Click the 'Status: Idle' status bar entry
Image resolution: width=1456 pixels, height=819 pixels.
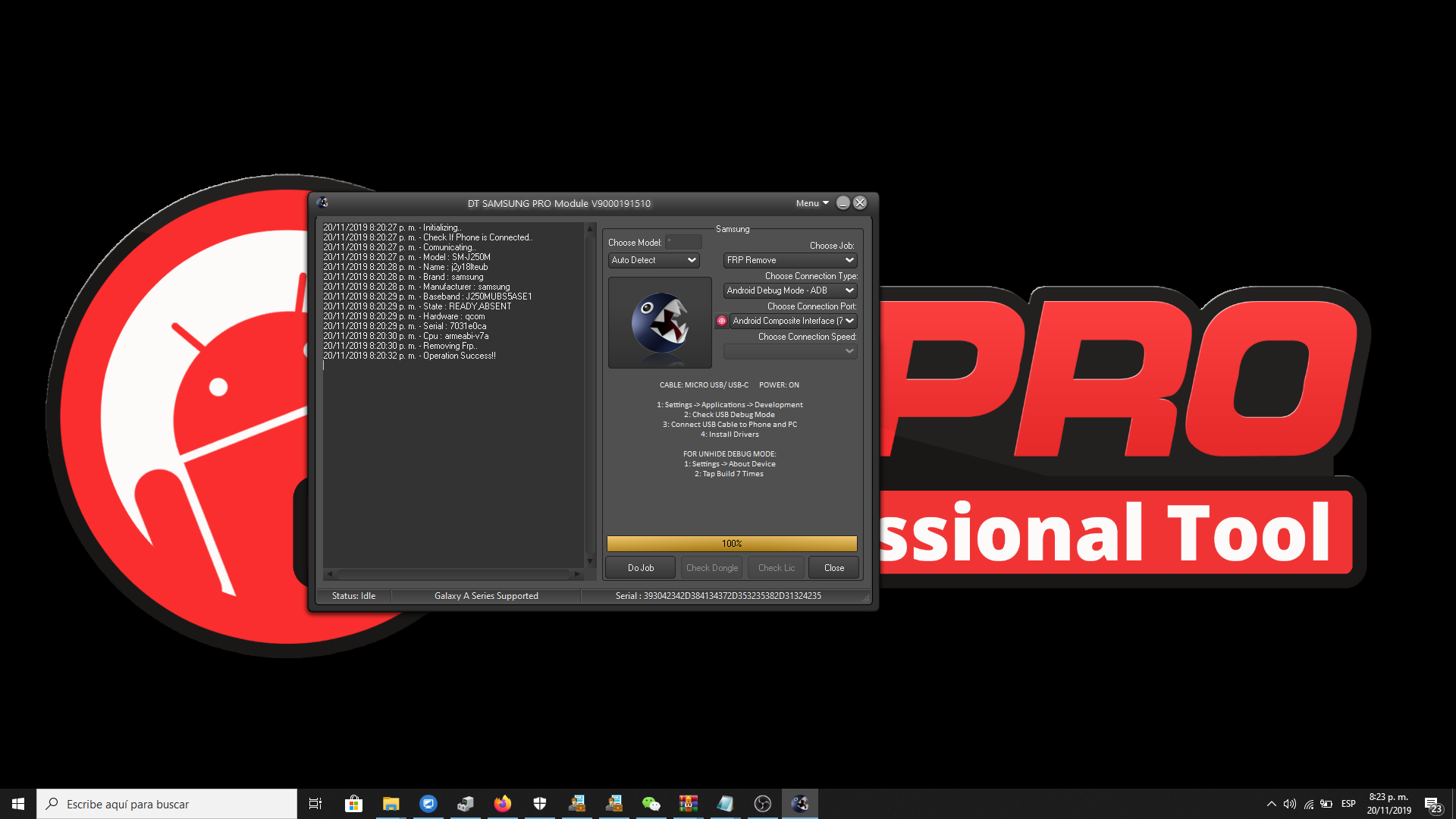coord(353,596)
